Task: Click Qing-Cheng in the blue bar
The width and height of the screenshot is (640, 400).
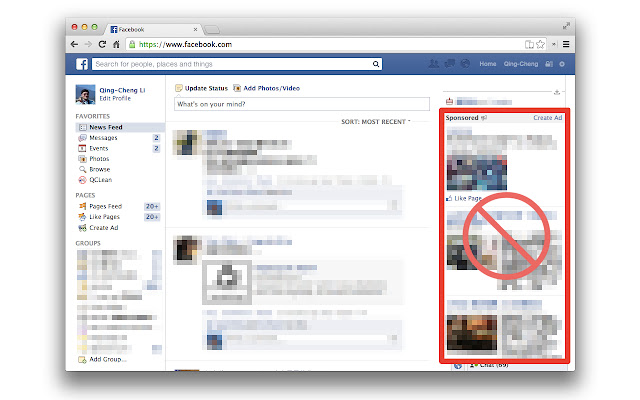Action: click(x=521, y=64)
